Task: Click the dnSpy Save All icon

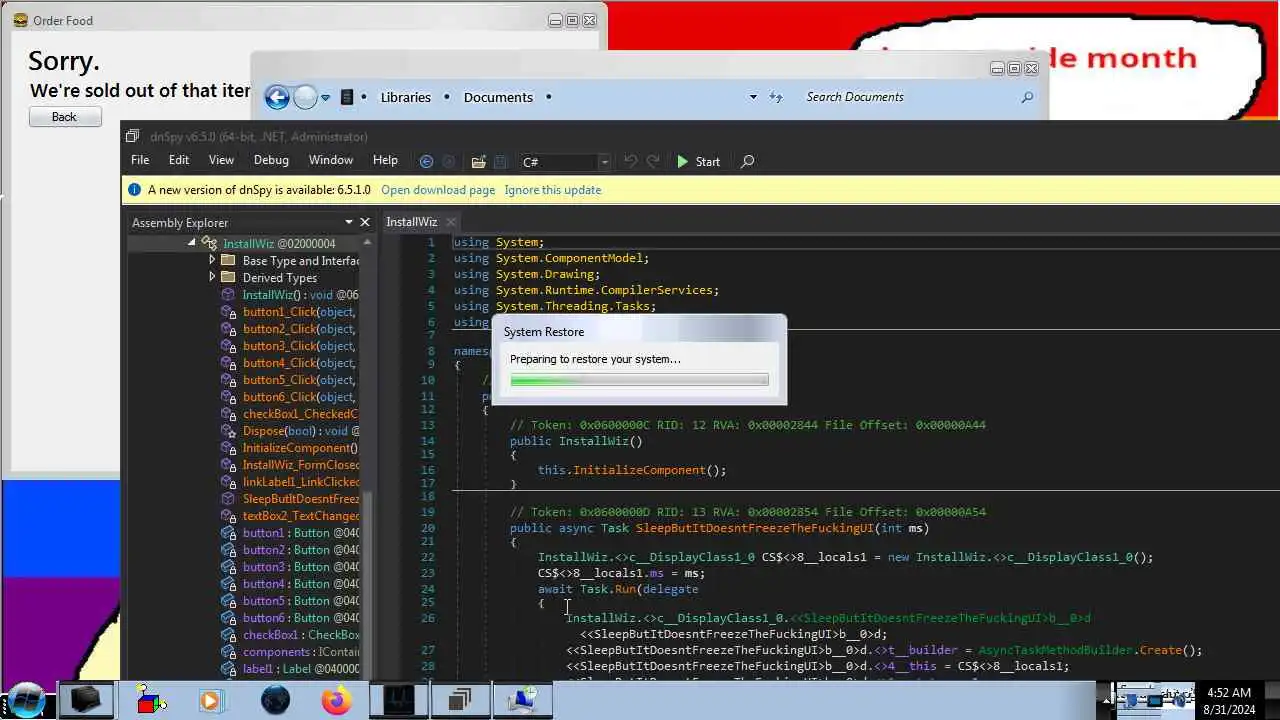Action: (x=500, y=161)
